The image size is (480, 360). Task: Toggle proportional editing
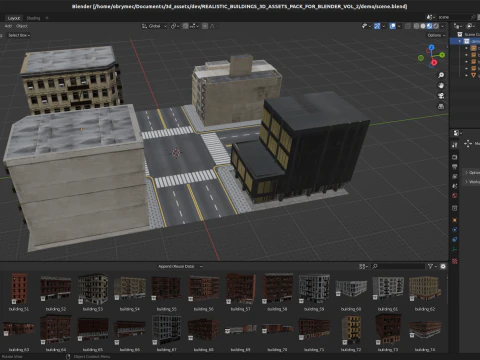[x=205, y=26]
